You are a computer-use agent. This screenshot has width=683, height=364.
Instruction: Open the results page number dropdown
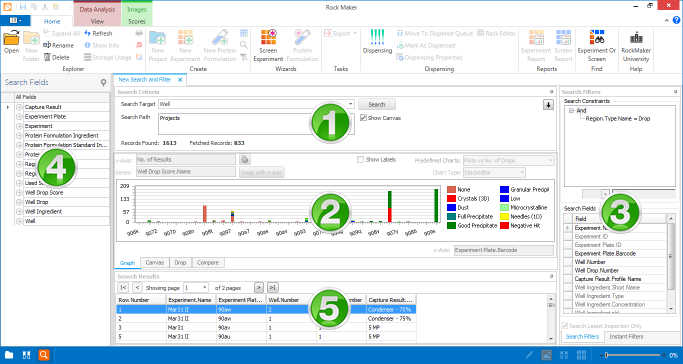pyautogui.click(x=205, y=288)
